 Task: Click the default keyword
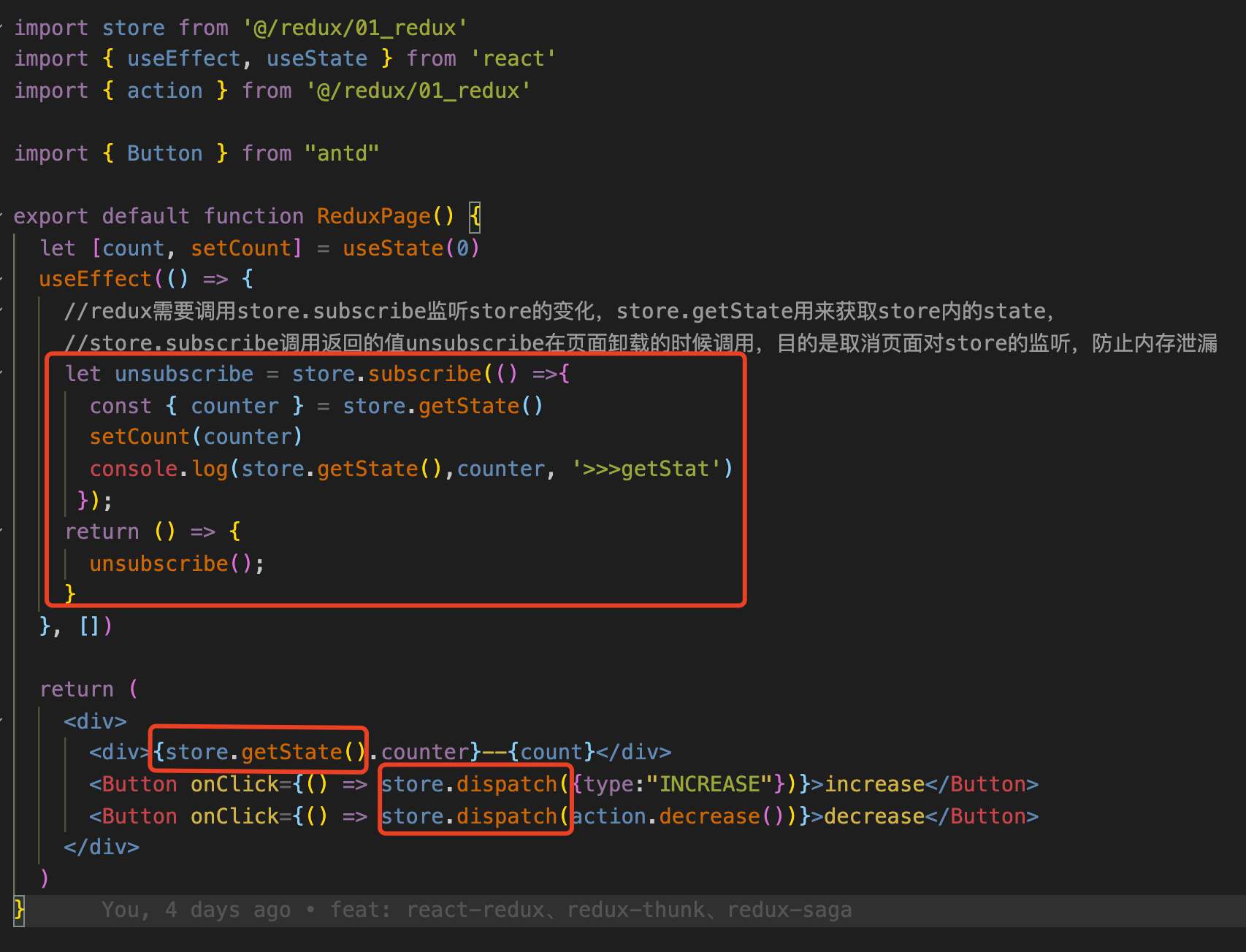pyautogui.click(x=146, y=216)
